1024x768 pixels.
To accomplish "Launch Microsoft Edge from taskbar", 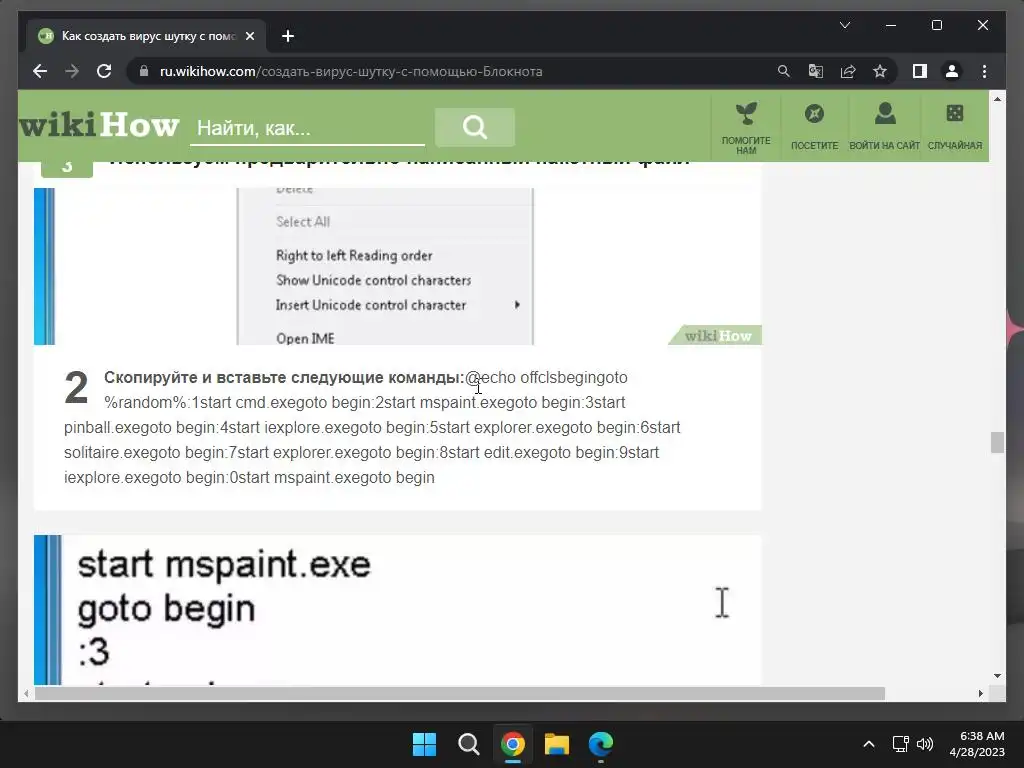I will [x=601, y=744].
